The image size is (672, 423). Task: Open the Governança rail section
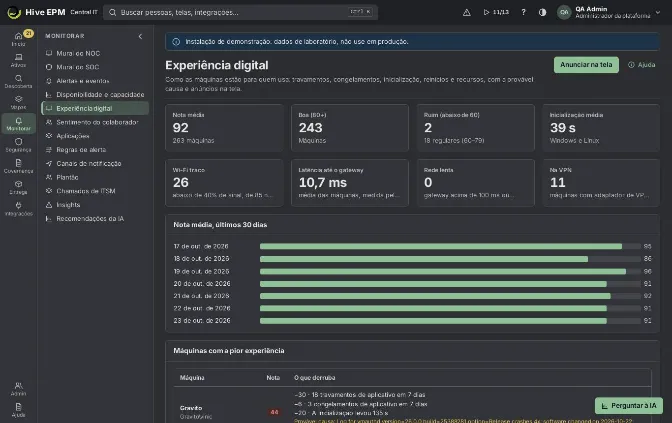(18, 166)
